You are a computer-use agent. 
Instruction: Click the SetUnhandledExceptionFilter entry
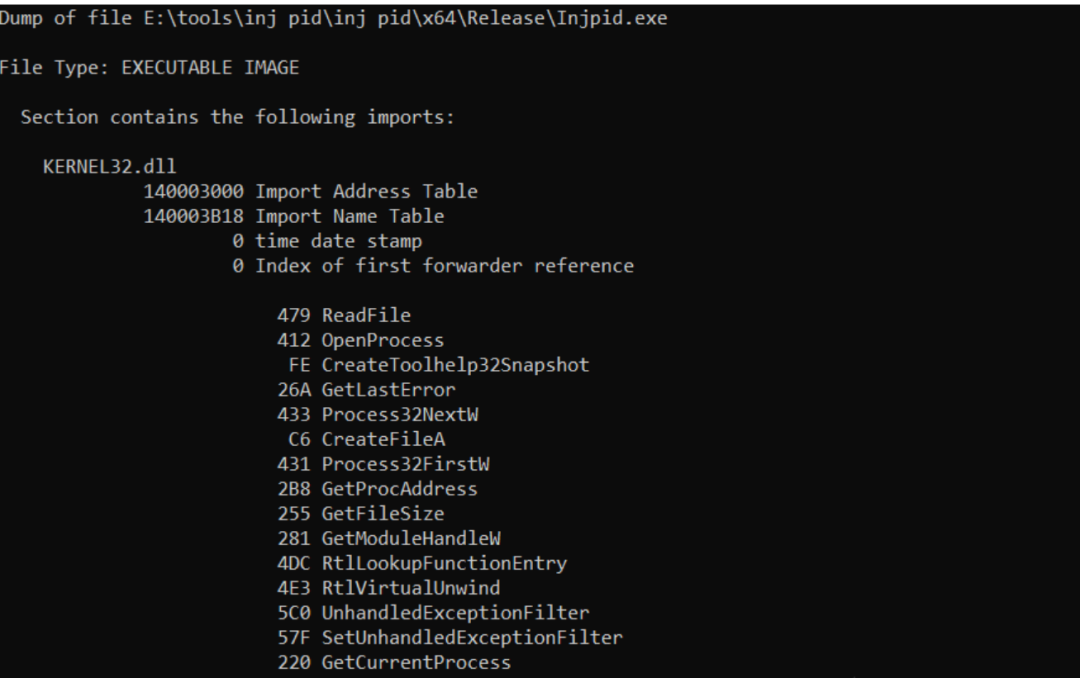[x=450, y=638]
